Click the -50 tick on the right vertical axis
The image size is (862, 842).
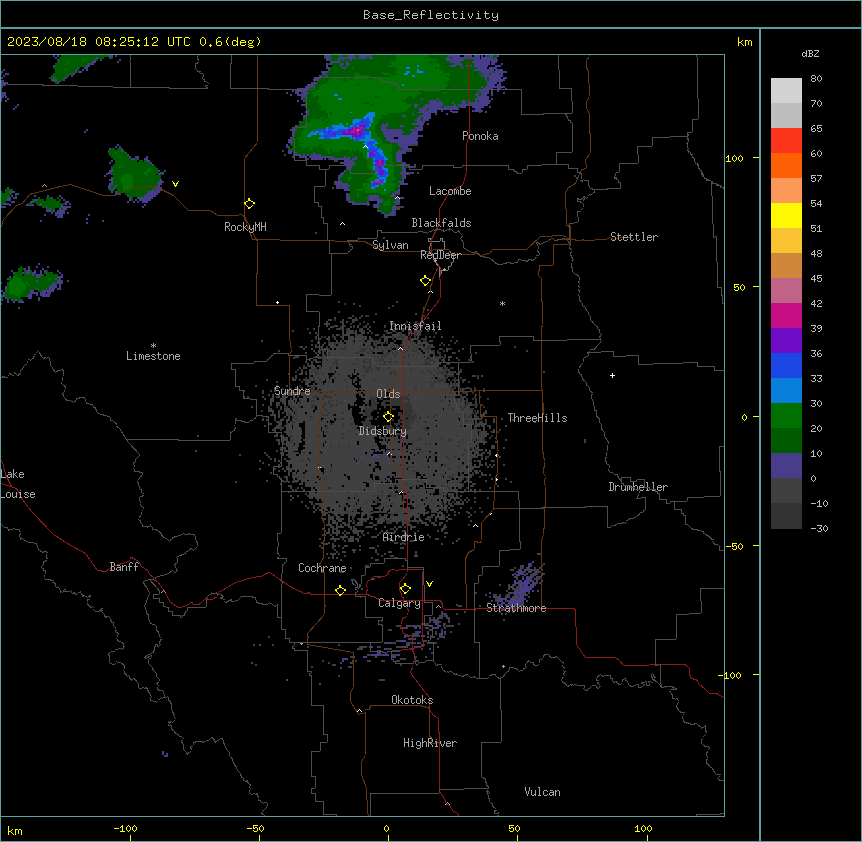click(x=734, y=546)
